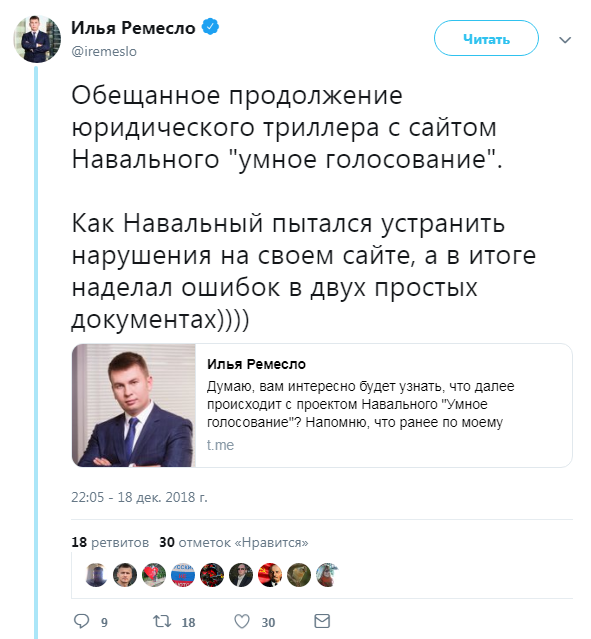Screen dimensions: 591x639
Task: Click the reply speech bubble icon
Action: click(x=81, y=621)
